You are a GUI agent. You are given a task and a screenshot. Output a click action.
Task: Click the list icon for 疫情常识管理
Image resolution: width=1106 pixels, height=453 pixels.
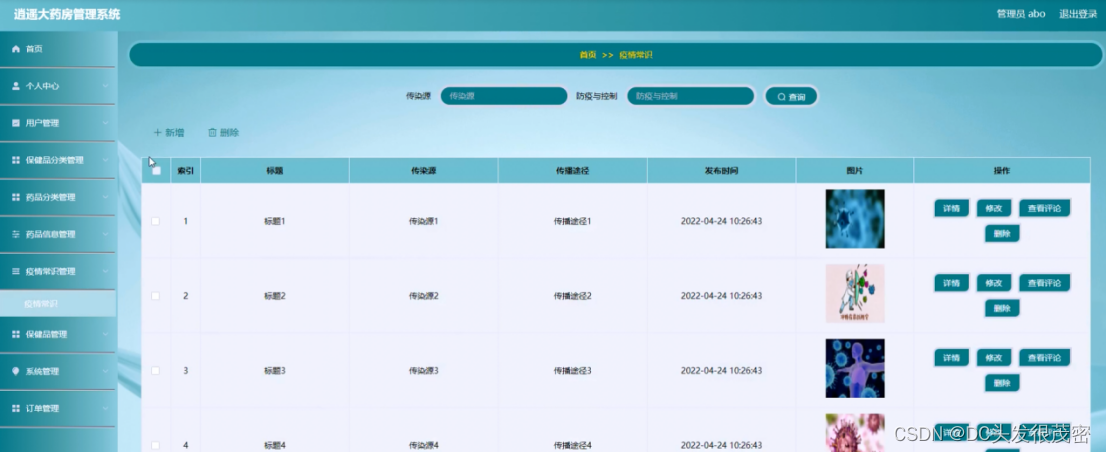(16, 272)
